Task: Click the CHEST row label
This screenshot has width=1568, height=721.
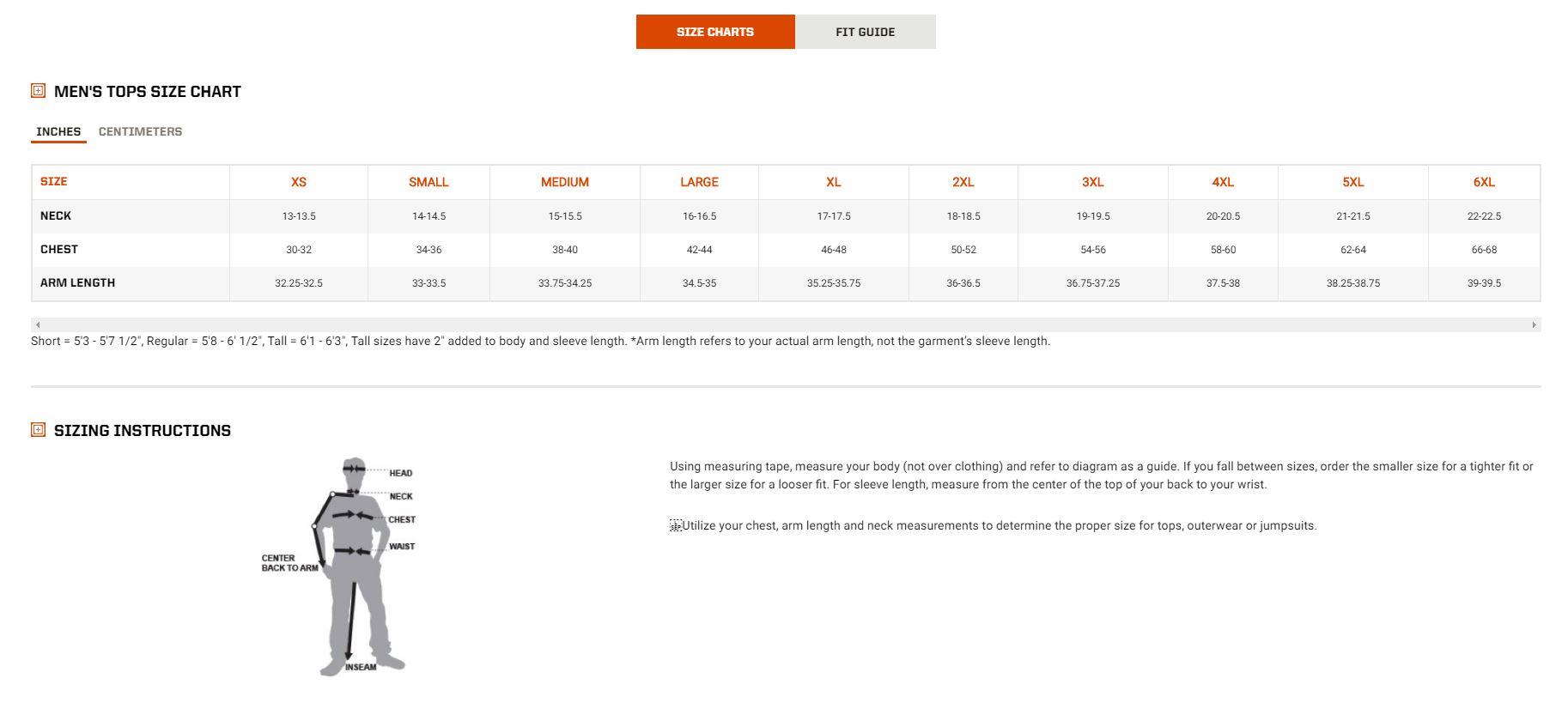Action: [59, 249]
